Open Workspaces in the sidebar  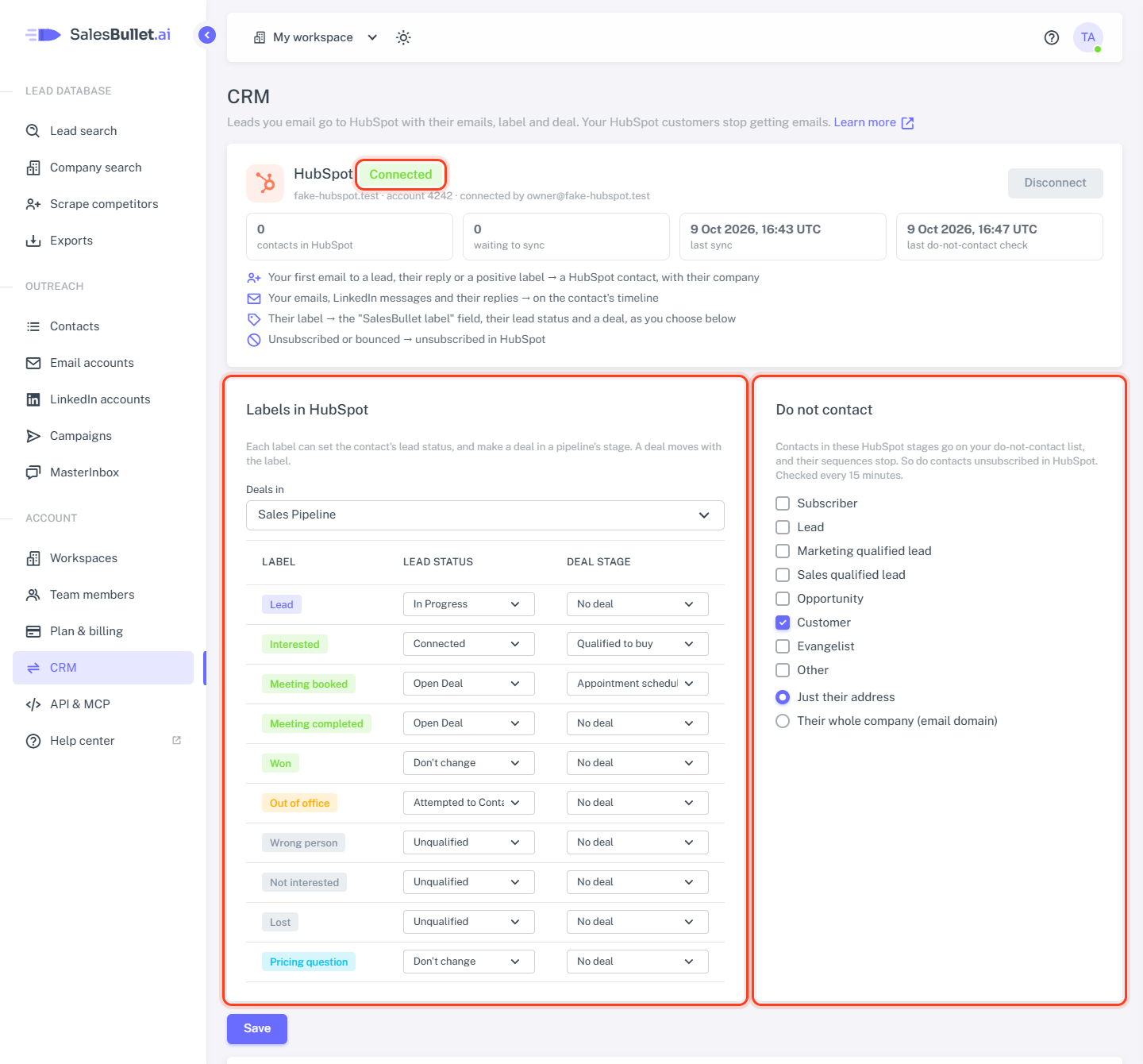point(103,558)
